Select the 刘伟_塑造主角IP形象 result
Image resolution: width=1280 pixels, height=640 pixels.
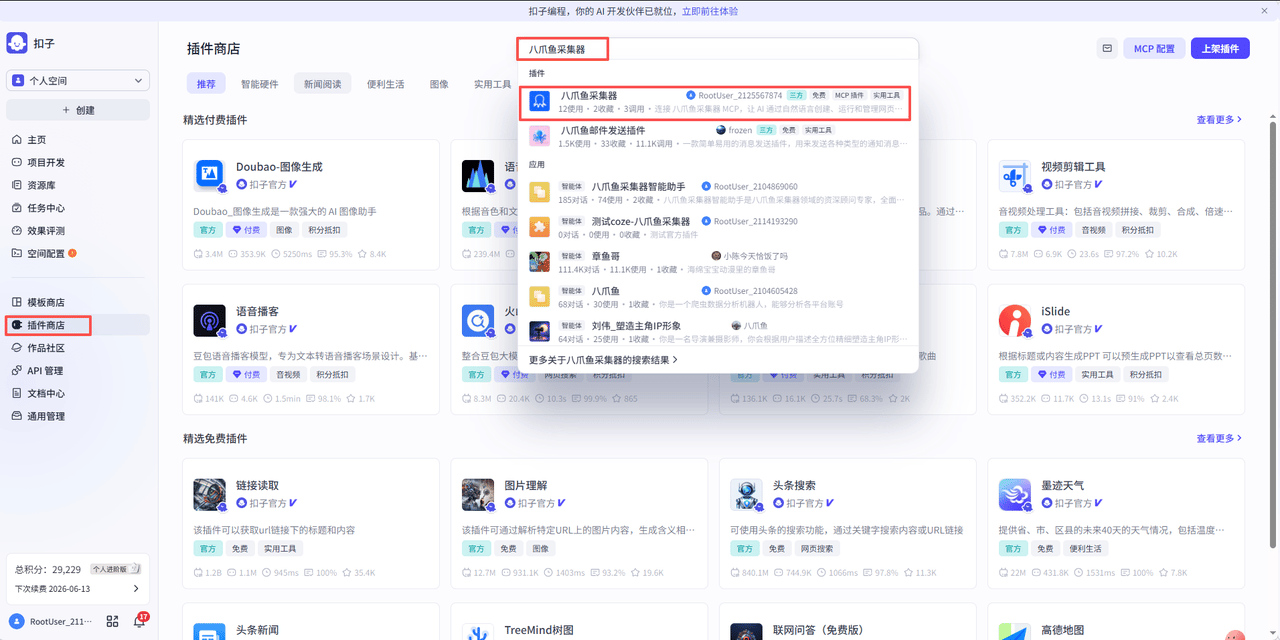coord(718,332)
